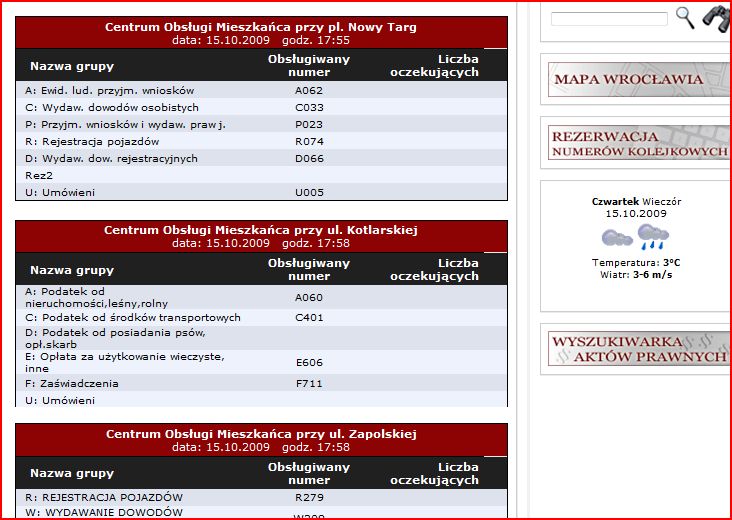Click the Wiatr: 3-6 m/s reading
This screenshot has height=520, width=732.
tap(636, 274)
